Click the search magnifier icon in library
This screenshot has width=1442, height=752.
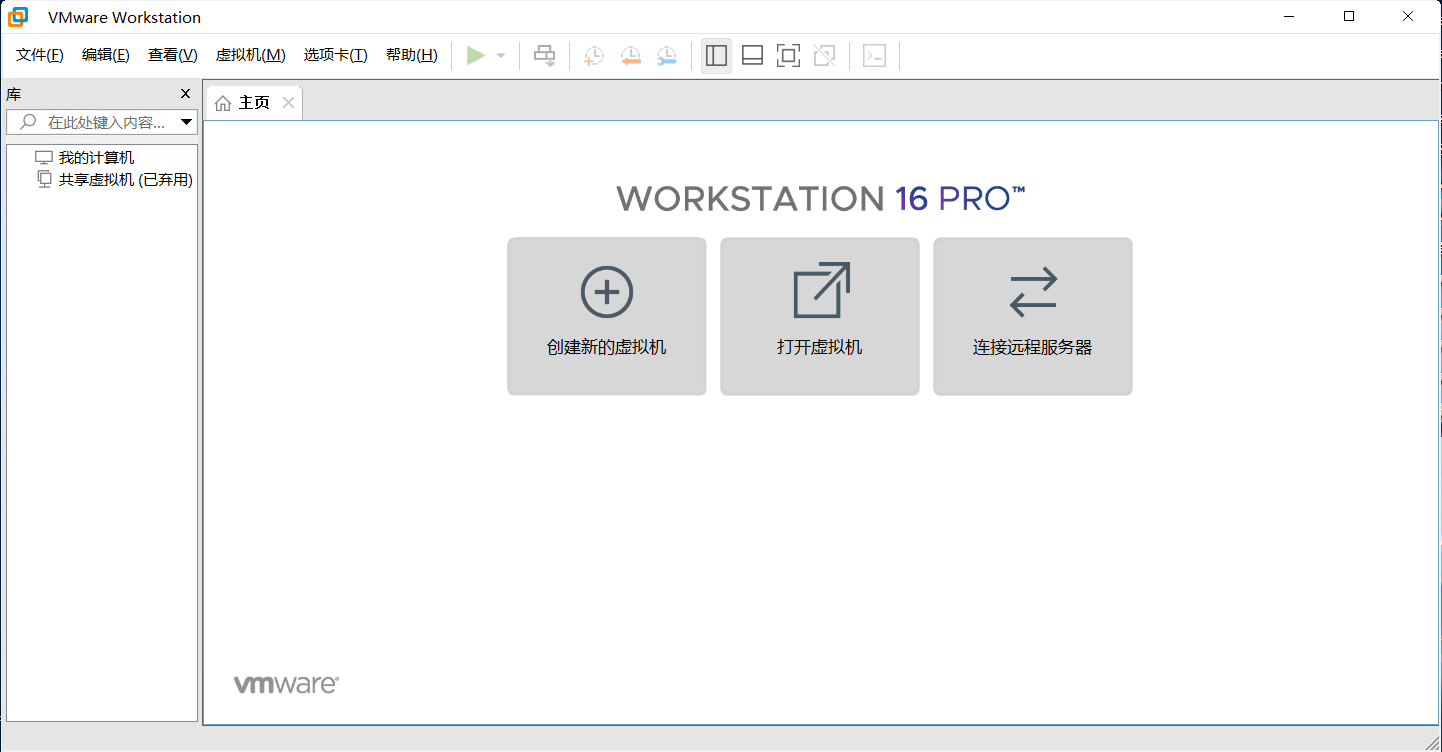28,122
